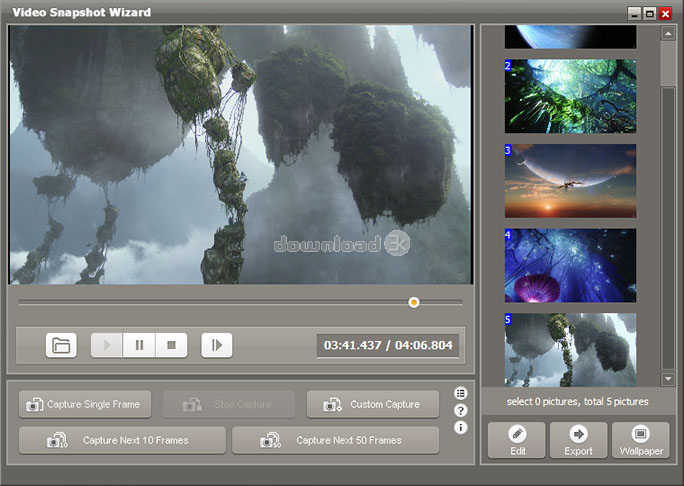
Task: Step forward one frame
Action: (217, 345)
